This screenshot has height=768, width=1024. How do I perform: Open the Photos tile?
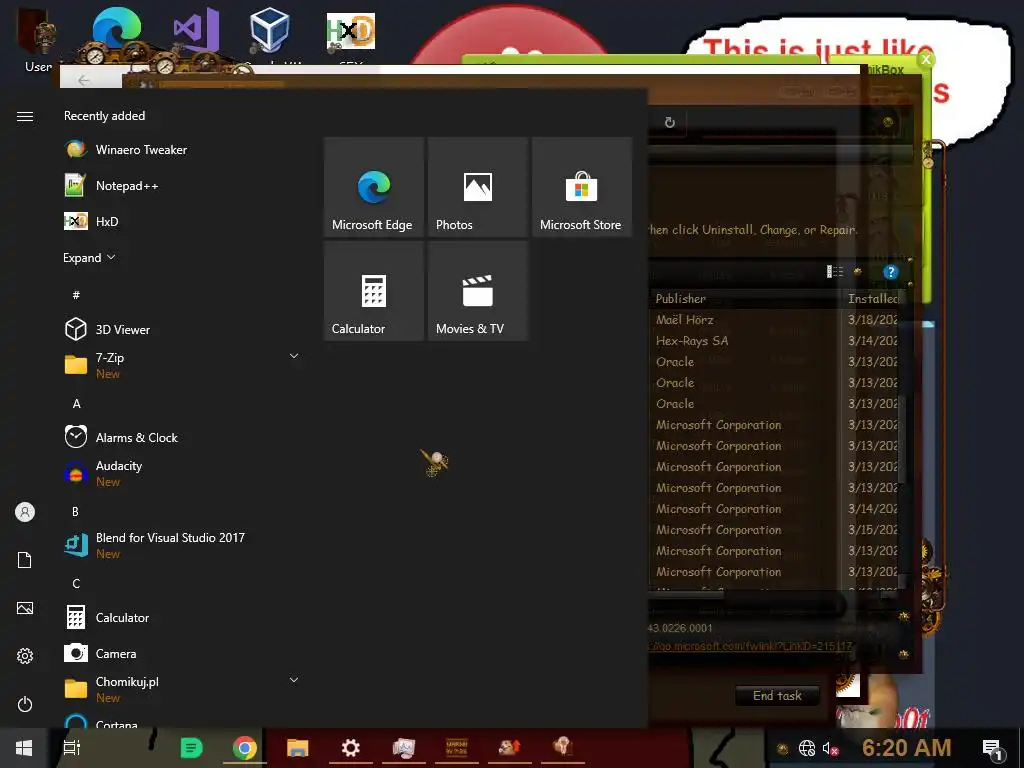point(478,187)
